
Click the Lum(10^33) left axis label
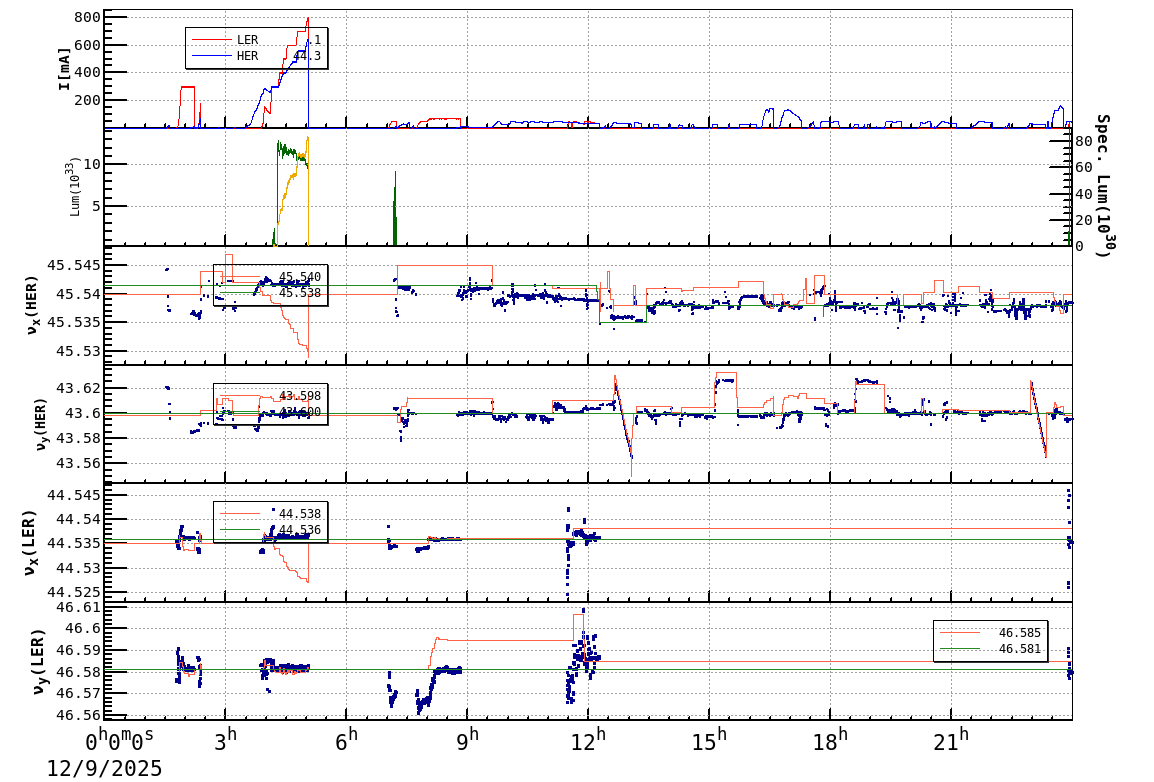coord(75,187)
